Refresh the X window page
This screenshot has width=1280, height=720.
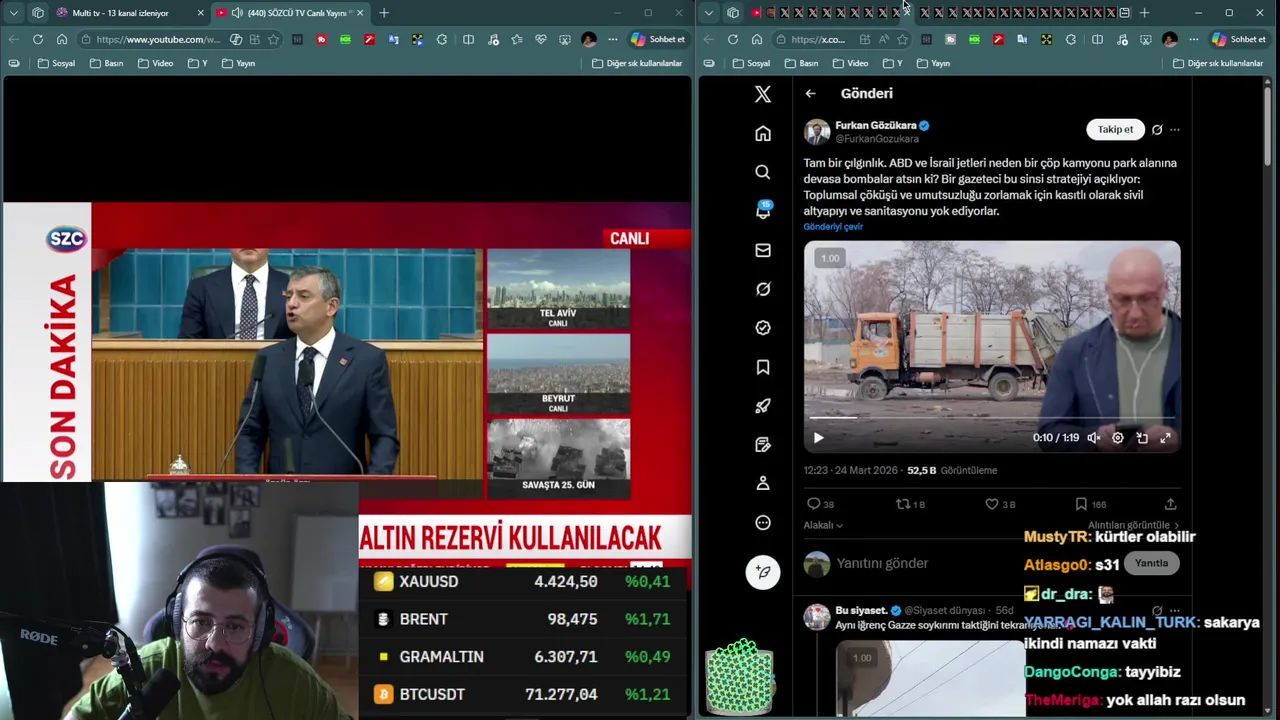[x=733, y=39]
